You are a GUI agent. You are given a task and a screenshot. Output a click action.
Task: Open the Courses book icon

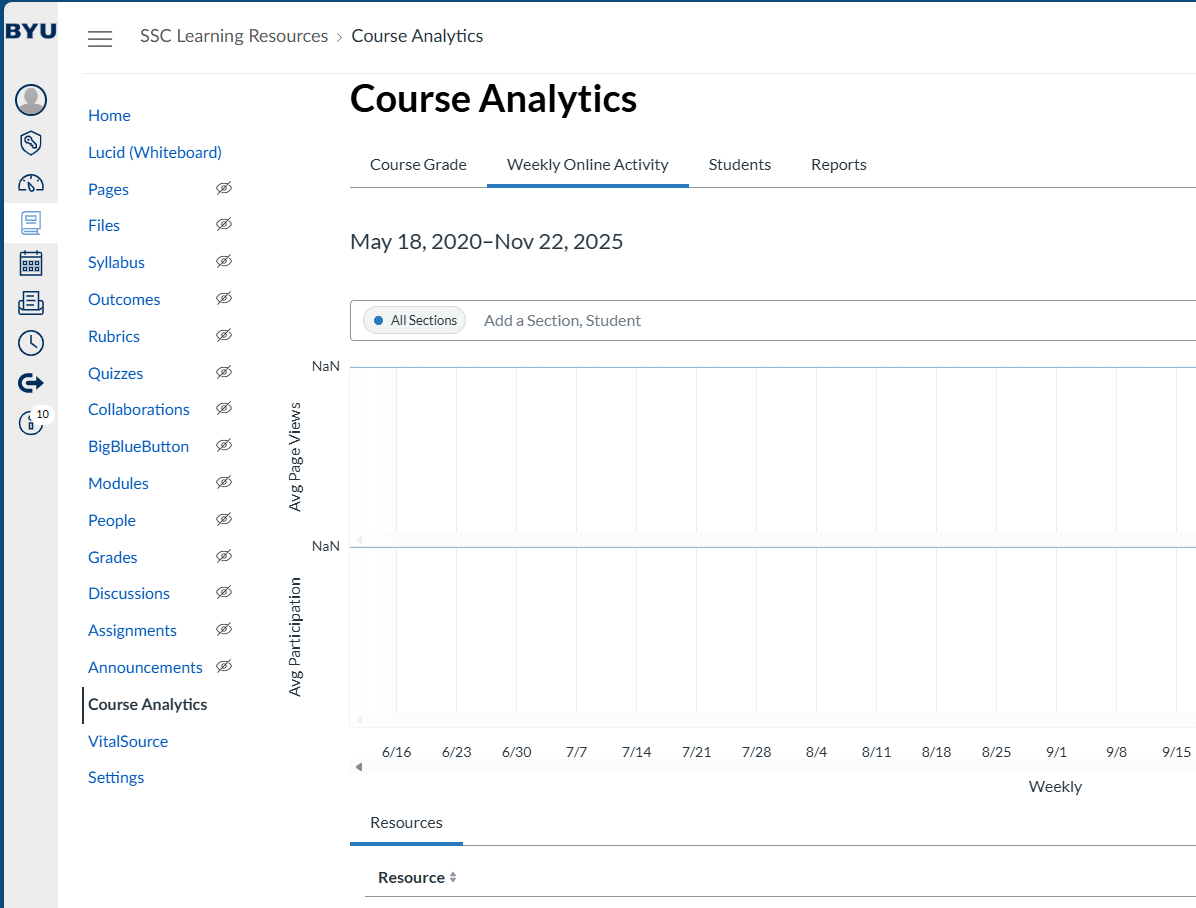click(31, 223)
